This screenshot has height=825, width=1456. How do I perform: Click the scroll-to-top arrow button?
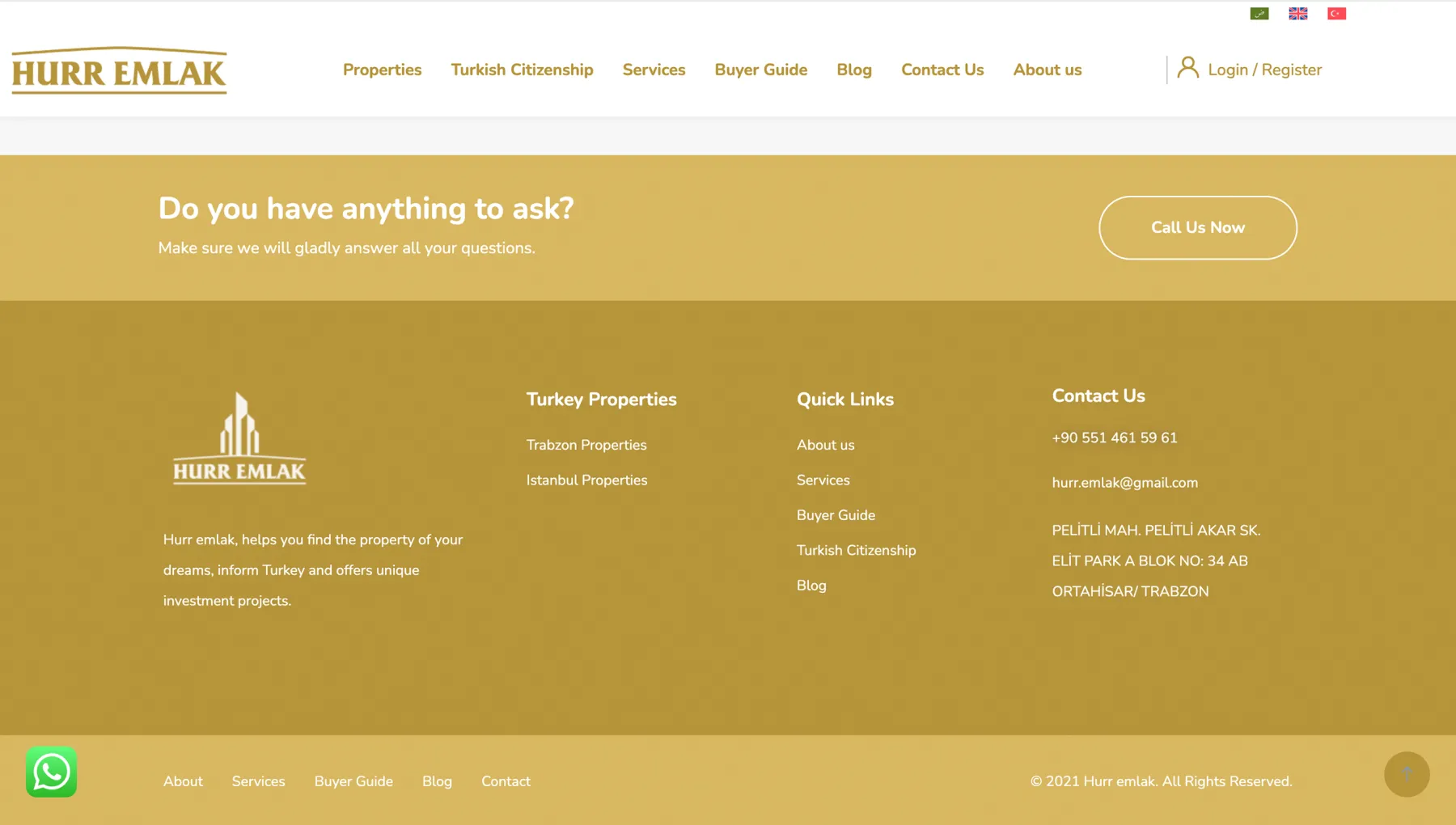tap(1407, 774)
